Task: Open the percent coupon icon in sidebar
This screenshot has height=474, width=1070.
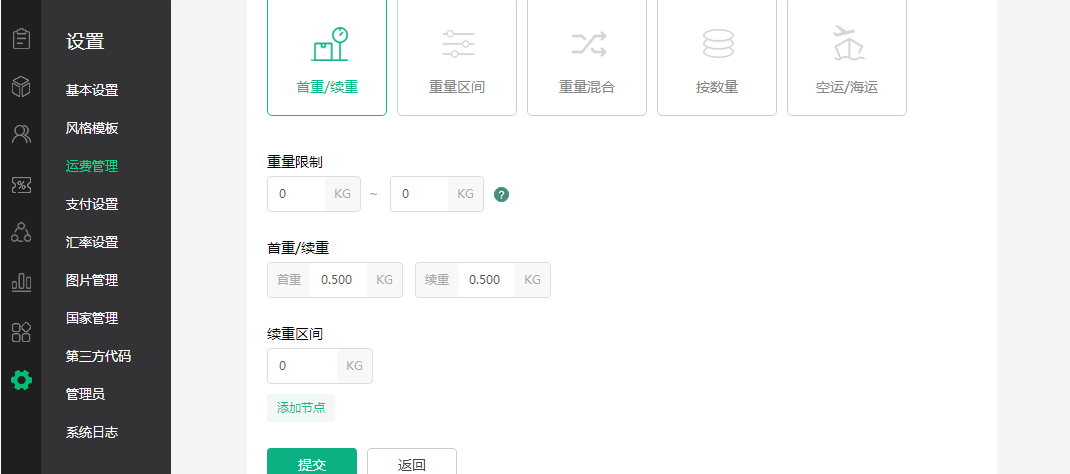Action: coord(21,185)
